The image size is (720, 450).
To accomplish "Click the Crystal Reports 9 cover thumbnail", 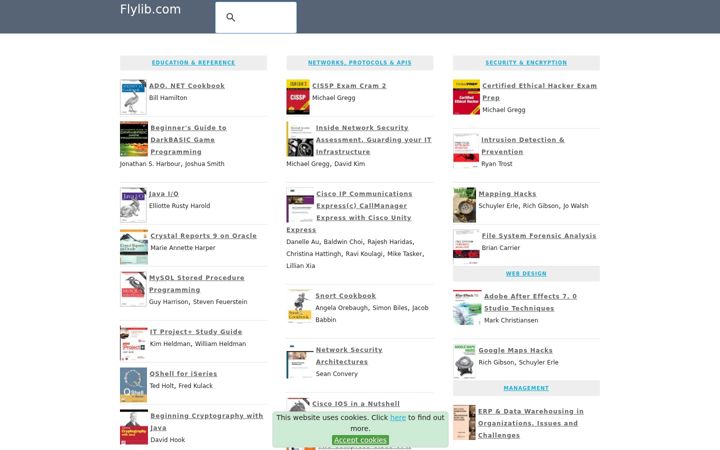I will point(134,247).
